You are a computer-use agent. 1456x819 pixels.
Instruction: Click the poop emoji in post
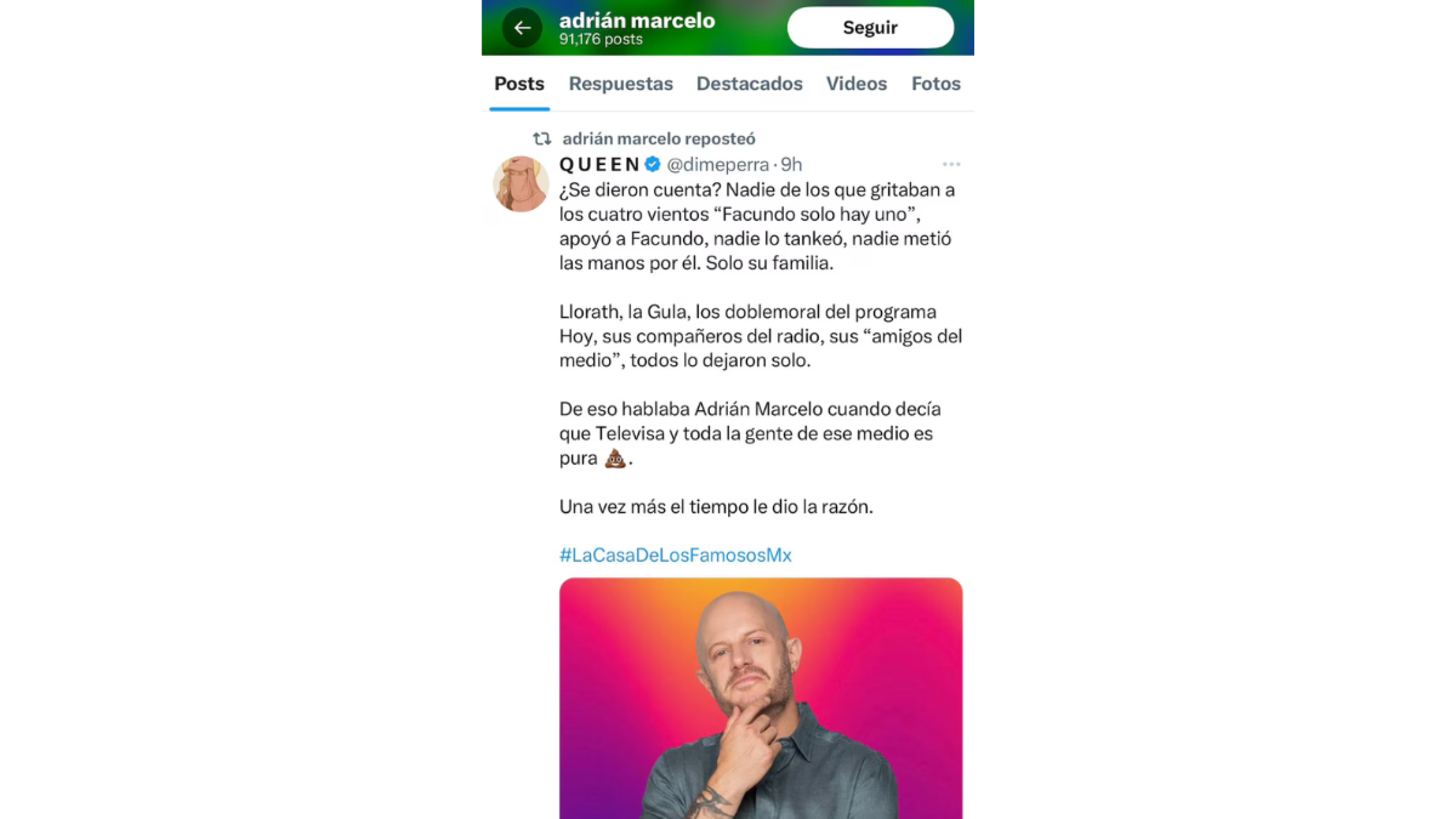point(615,458)
